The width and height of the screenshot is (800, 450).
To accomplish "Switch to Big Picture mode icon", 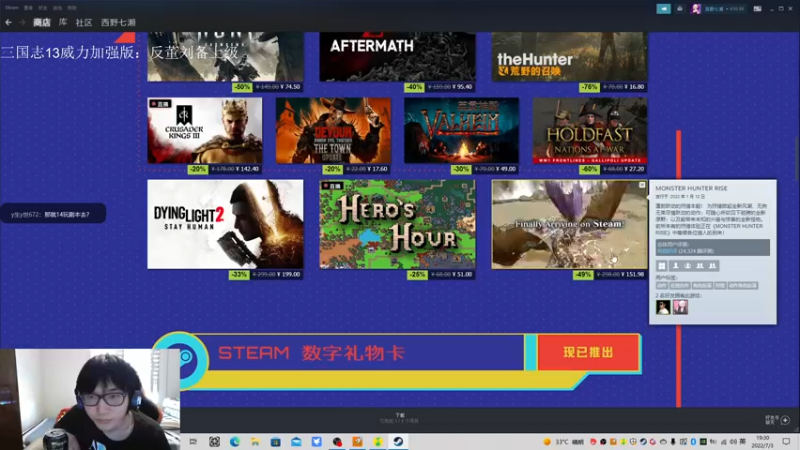I will [758, 9].
